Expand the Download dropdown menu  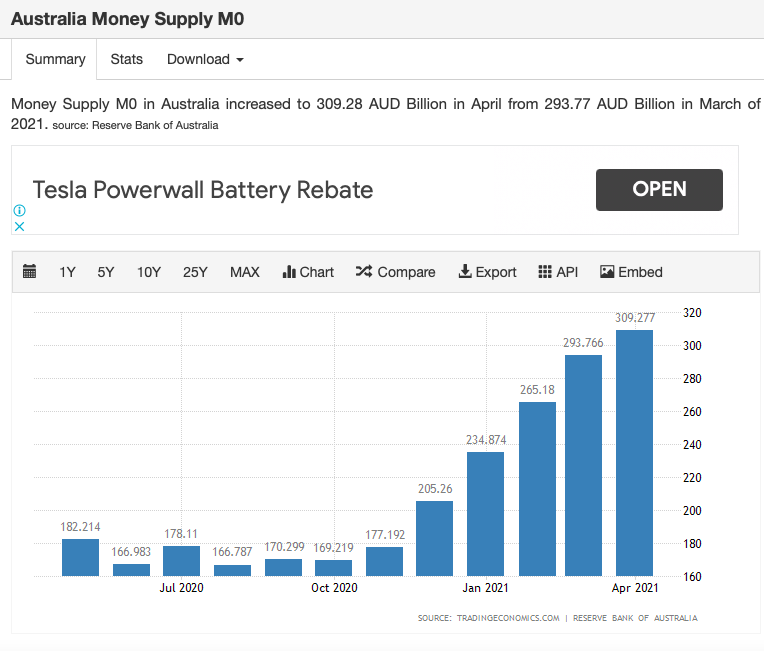point(205,59)
